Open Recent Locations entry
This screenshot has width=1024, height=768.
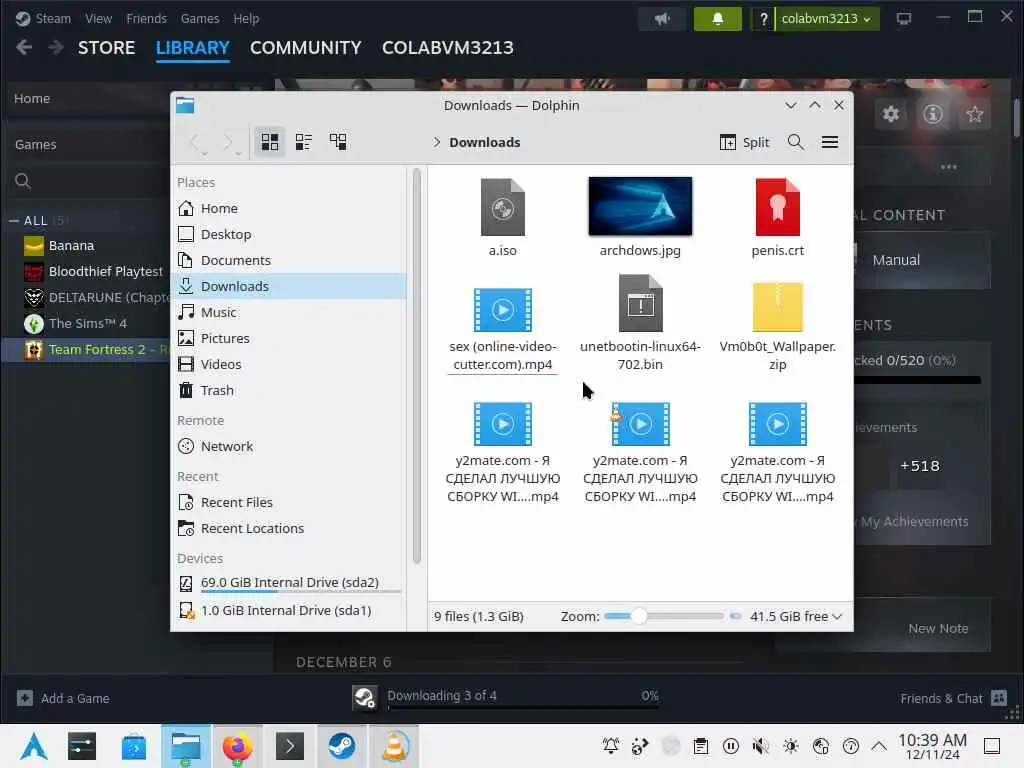[x=289, y=529]
